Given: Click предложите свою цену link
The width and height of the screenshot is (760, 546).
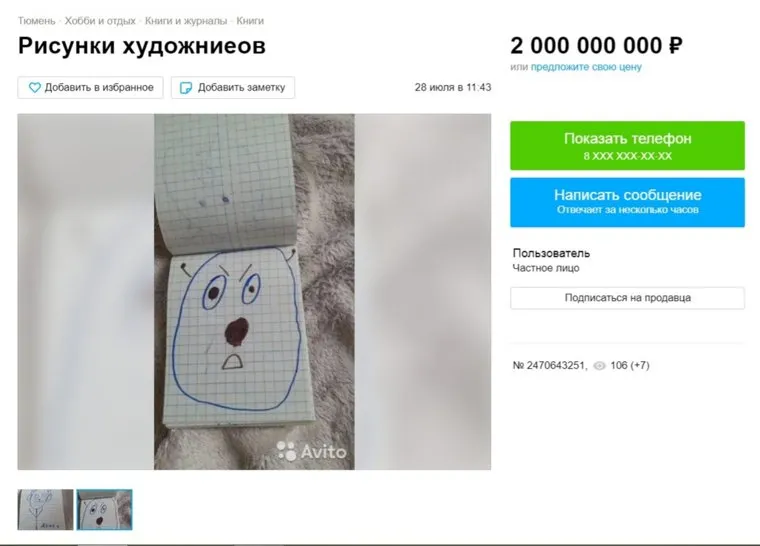Looking at the screenshot, I should 586,67.
